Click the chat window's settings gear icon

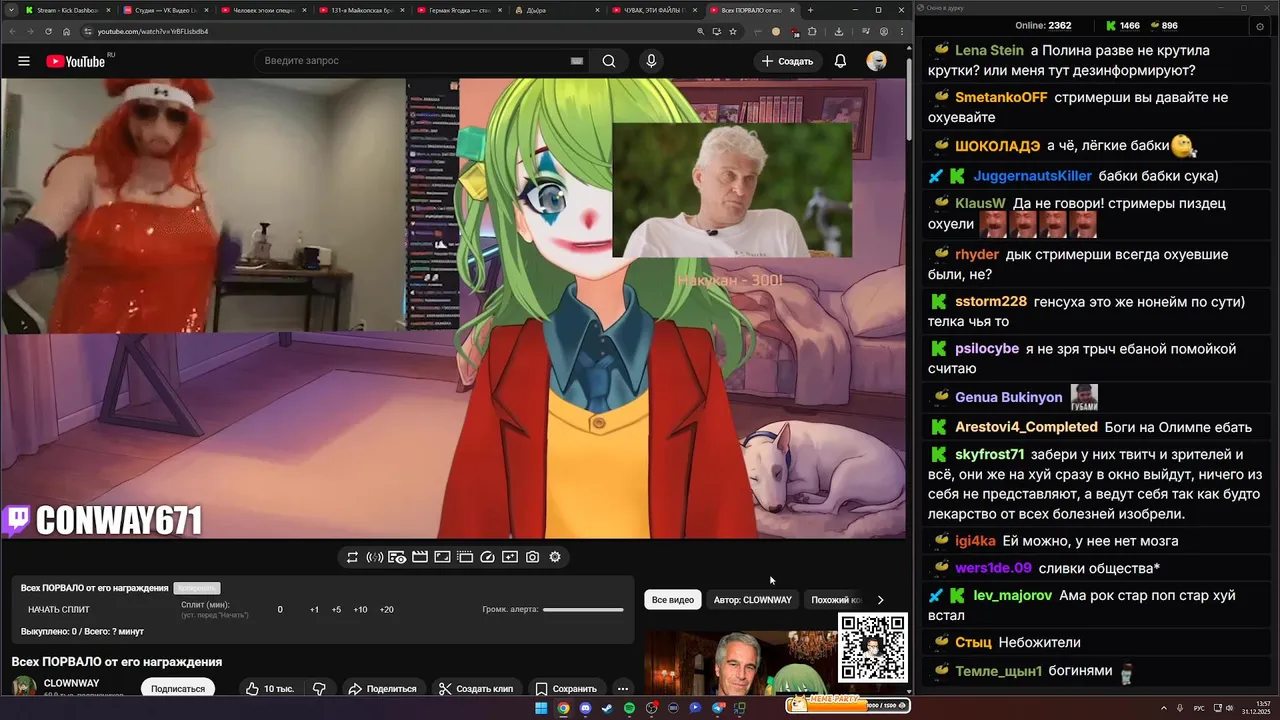click(1259, 26)
